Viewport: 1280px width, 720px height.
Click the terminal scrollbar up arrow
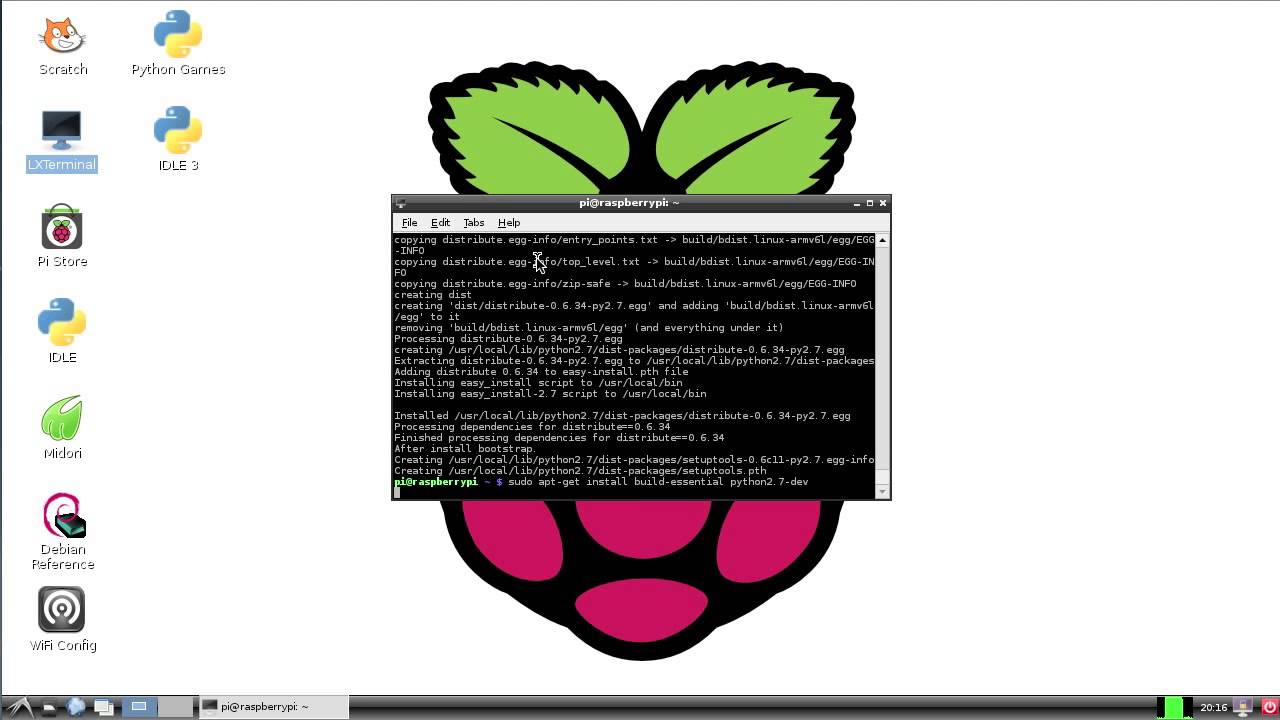point(882,240)
